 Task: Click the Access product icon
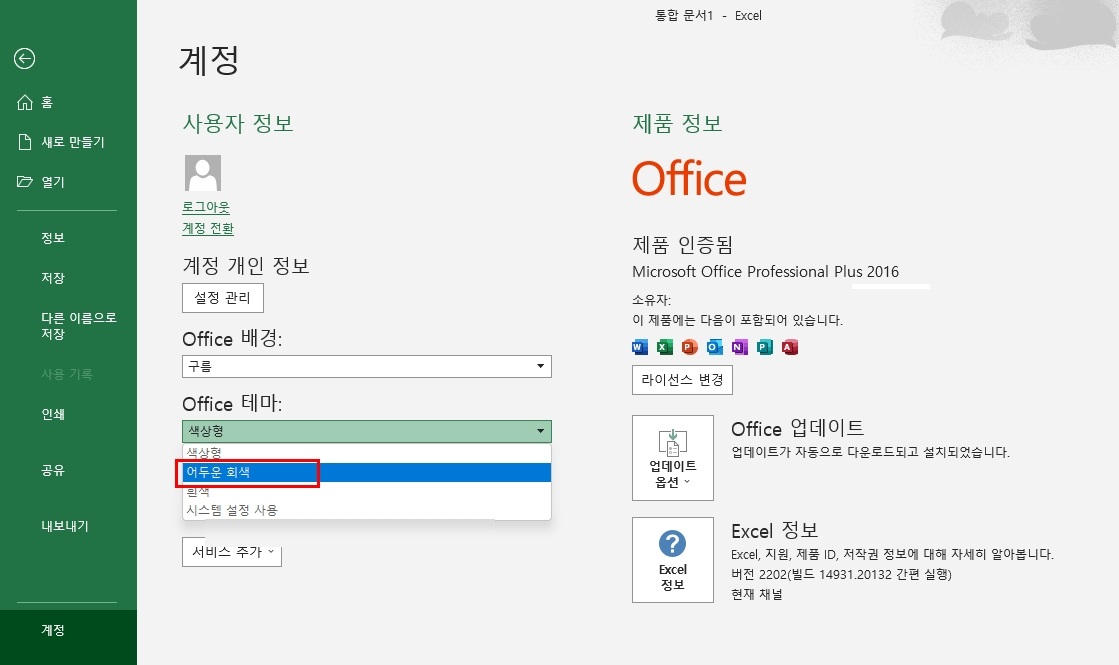(x=789, y=347)
